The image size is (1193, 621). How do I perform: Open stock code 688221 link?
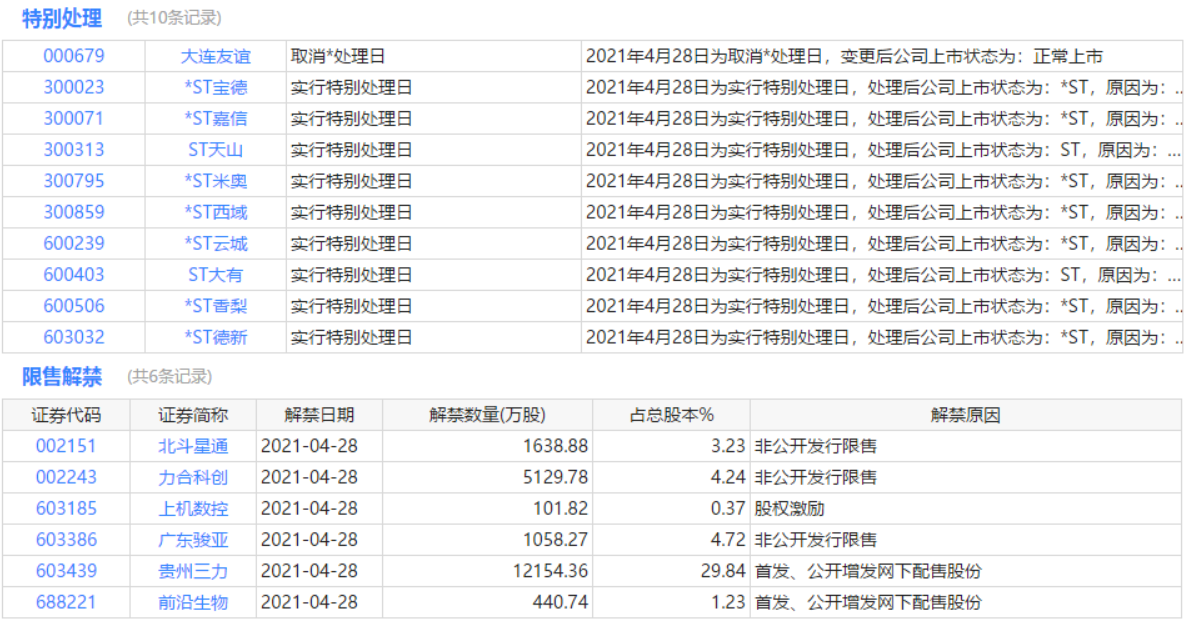(66, 602)
